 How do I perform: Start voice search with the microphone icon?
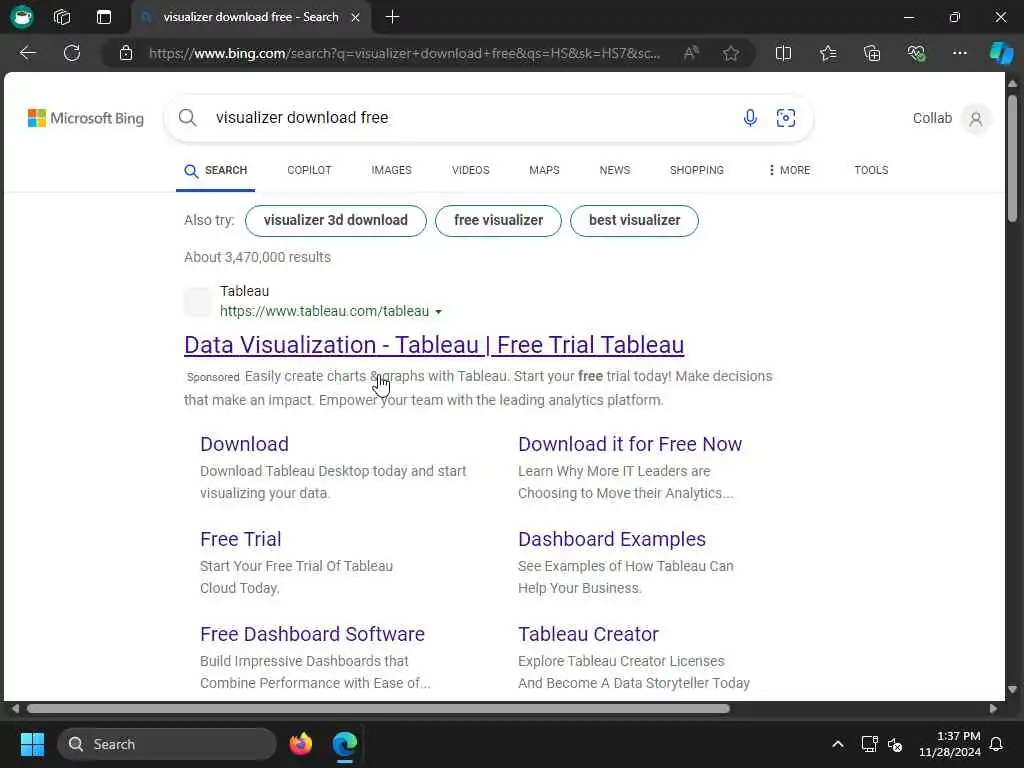tap(750, 118)
